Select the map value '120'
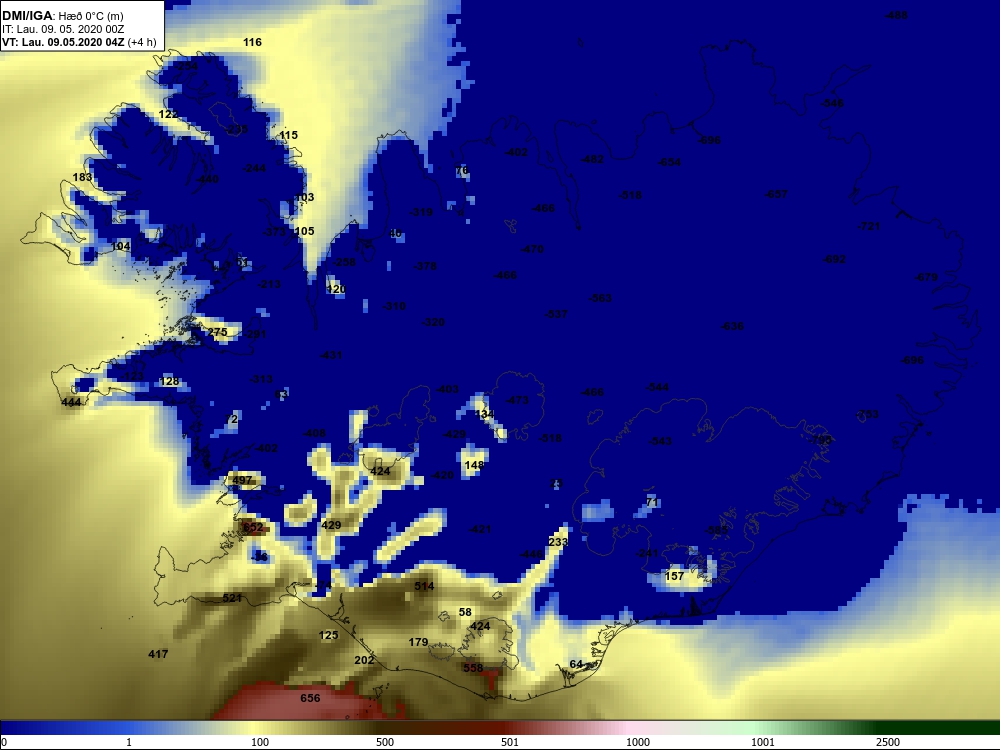 pyautogui.click(x=336, y=289)
